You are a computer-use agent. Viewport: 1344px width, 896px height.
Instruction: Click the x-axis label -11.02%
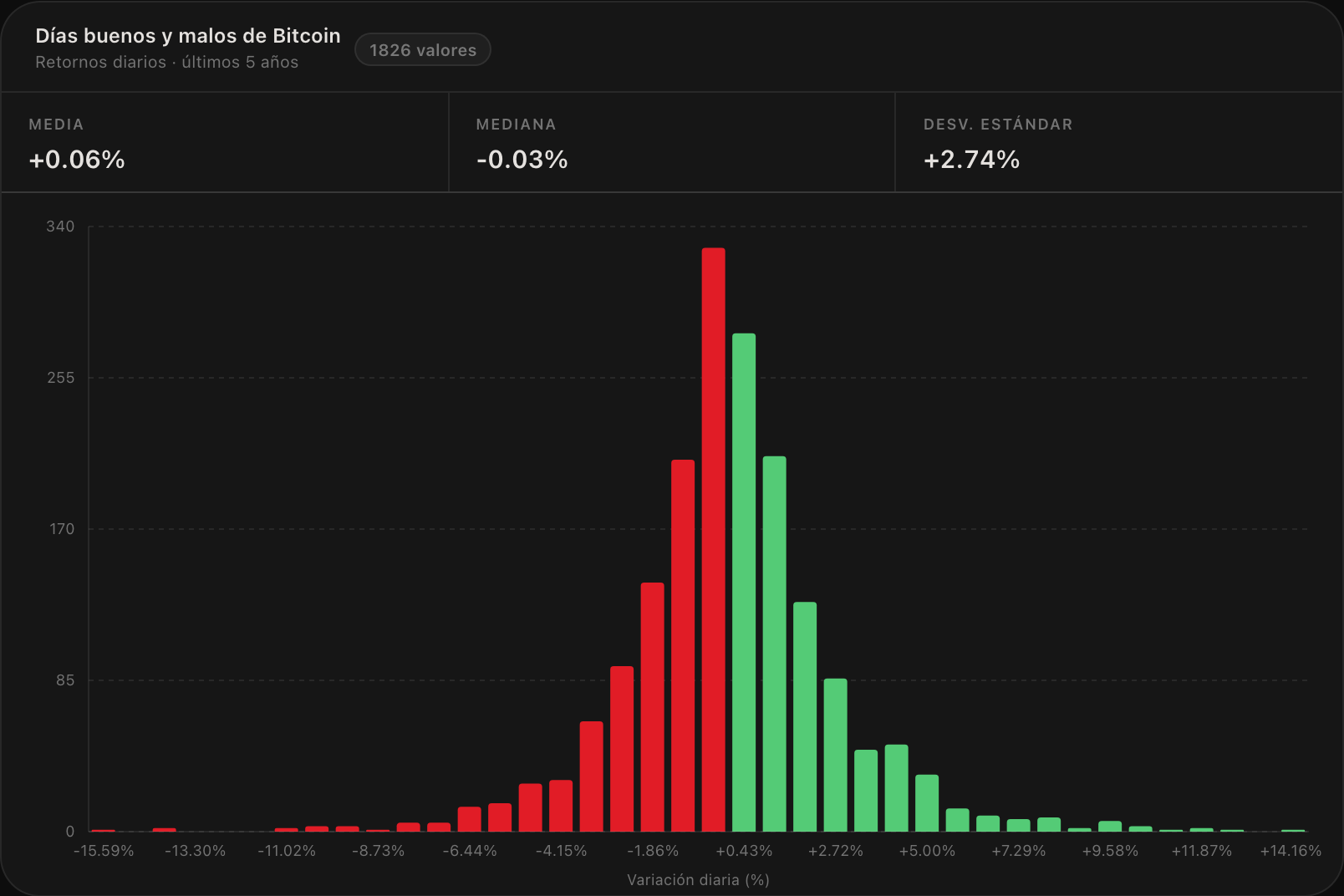287,851
